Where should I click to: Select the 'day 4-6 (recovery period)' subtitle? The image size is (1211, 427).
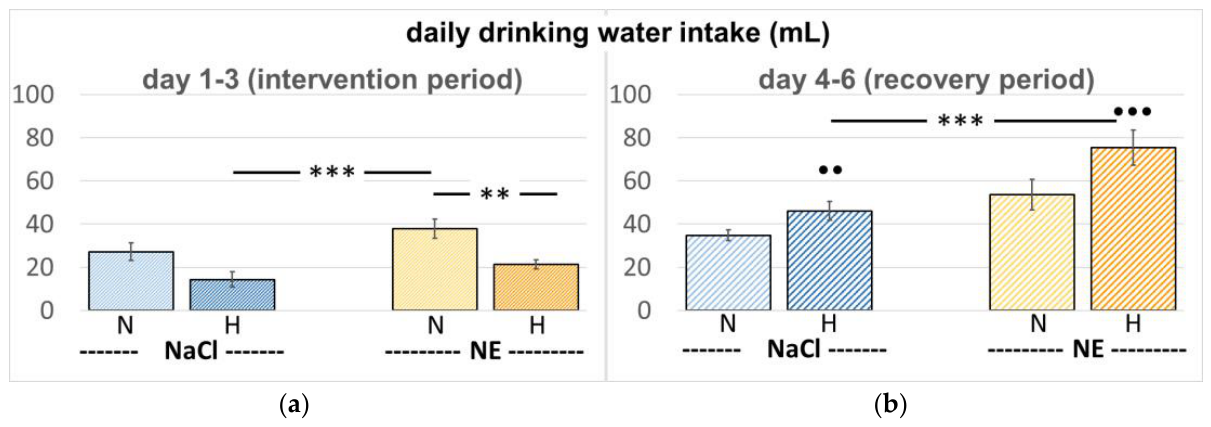[x=912, y=79]
